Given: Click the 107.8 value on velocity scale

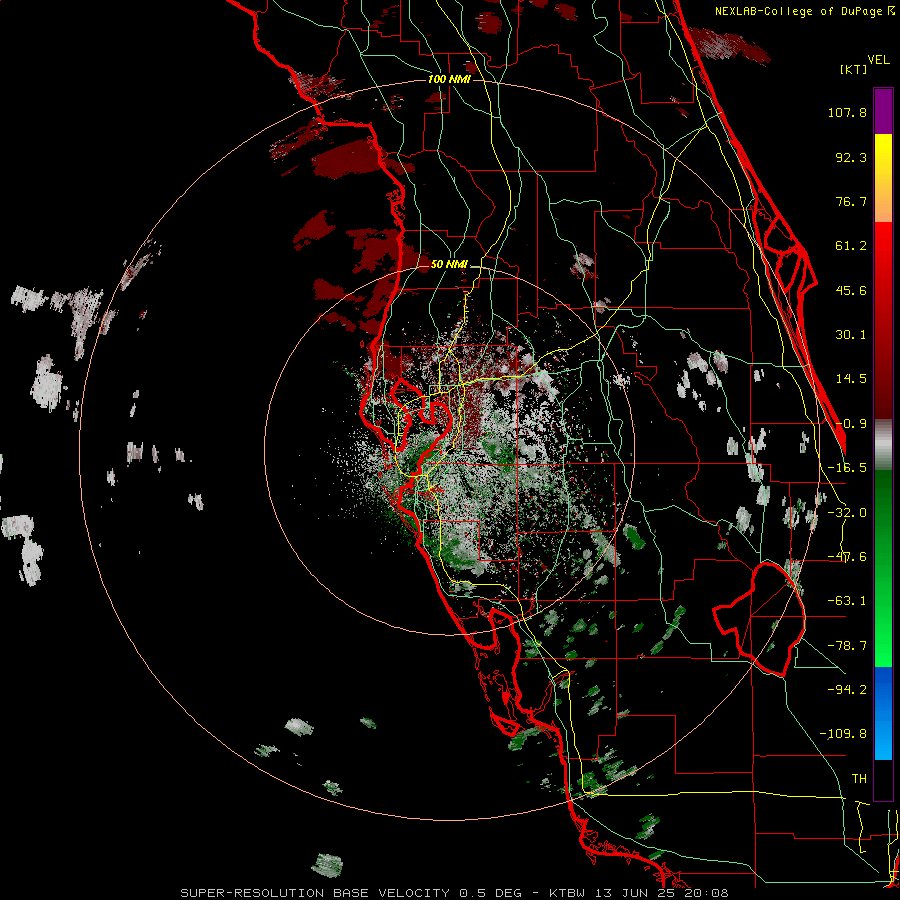Looking at the screenshot, I should click(x=847, y=112).
